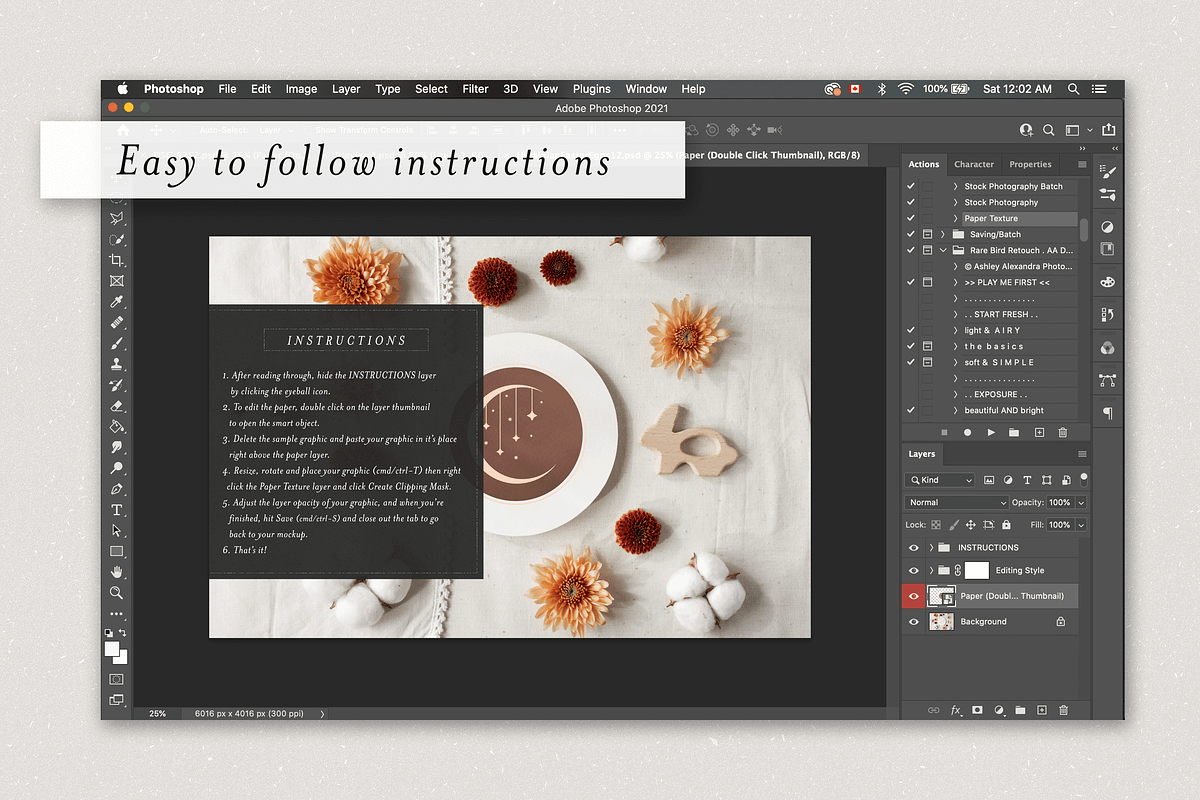Open the Filter menu
The height and width of the screenshot is (800, 1200).
tap(476, 89)
